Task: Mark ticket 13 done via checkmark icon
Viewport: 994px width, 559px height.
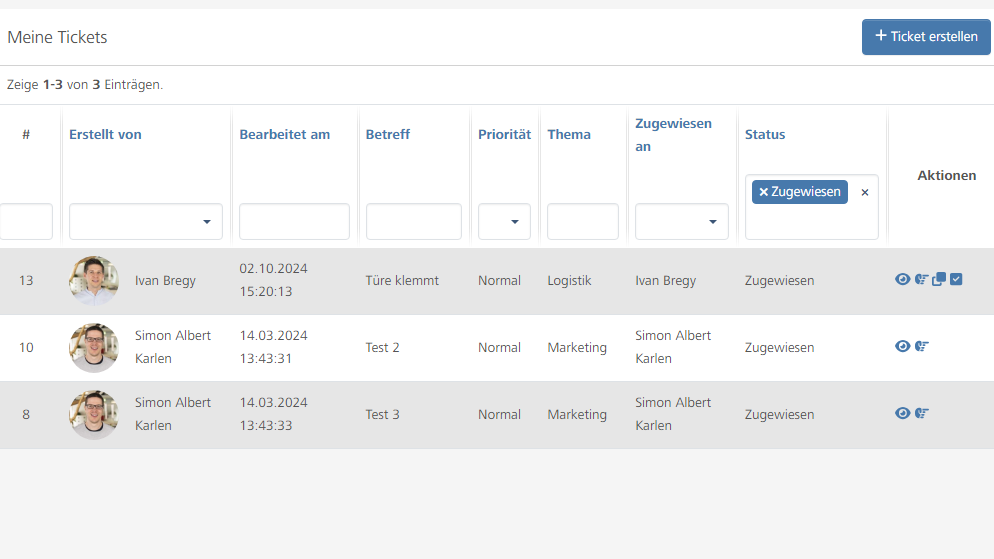Action: [x=956, y=280]
